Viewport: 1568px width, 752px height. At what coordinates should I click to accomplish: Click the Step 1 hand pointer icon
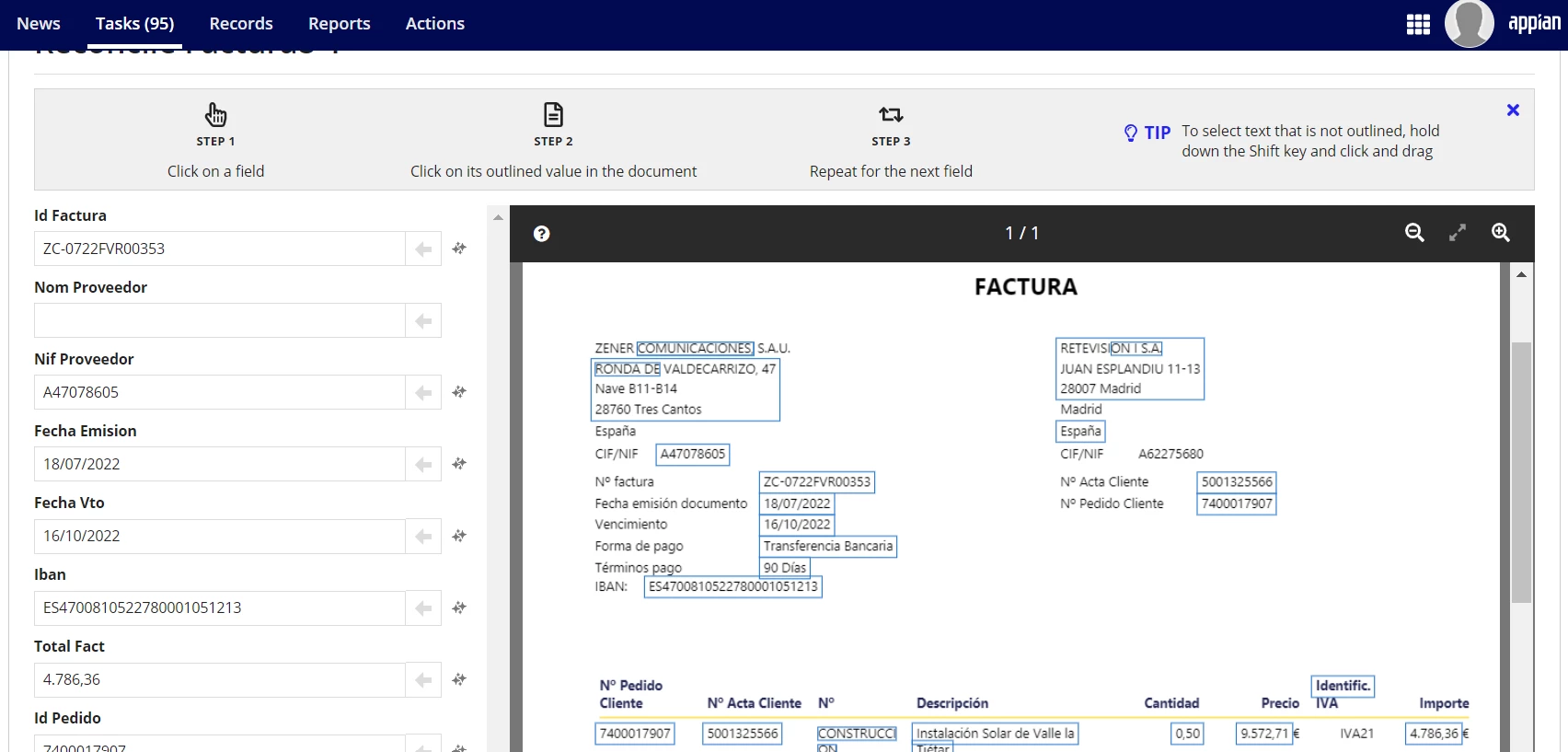(x=215, y=114)
